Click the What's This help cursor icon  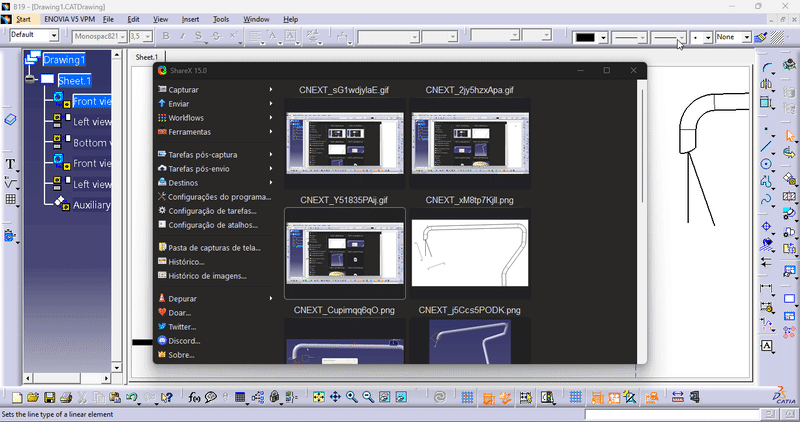pos(166,397)
